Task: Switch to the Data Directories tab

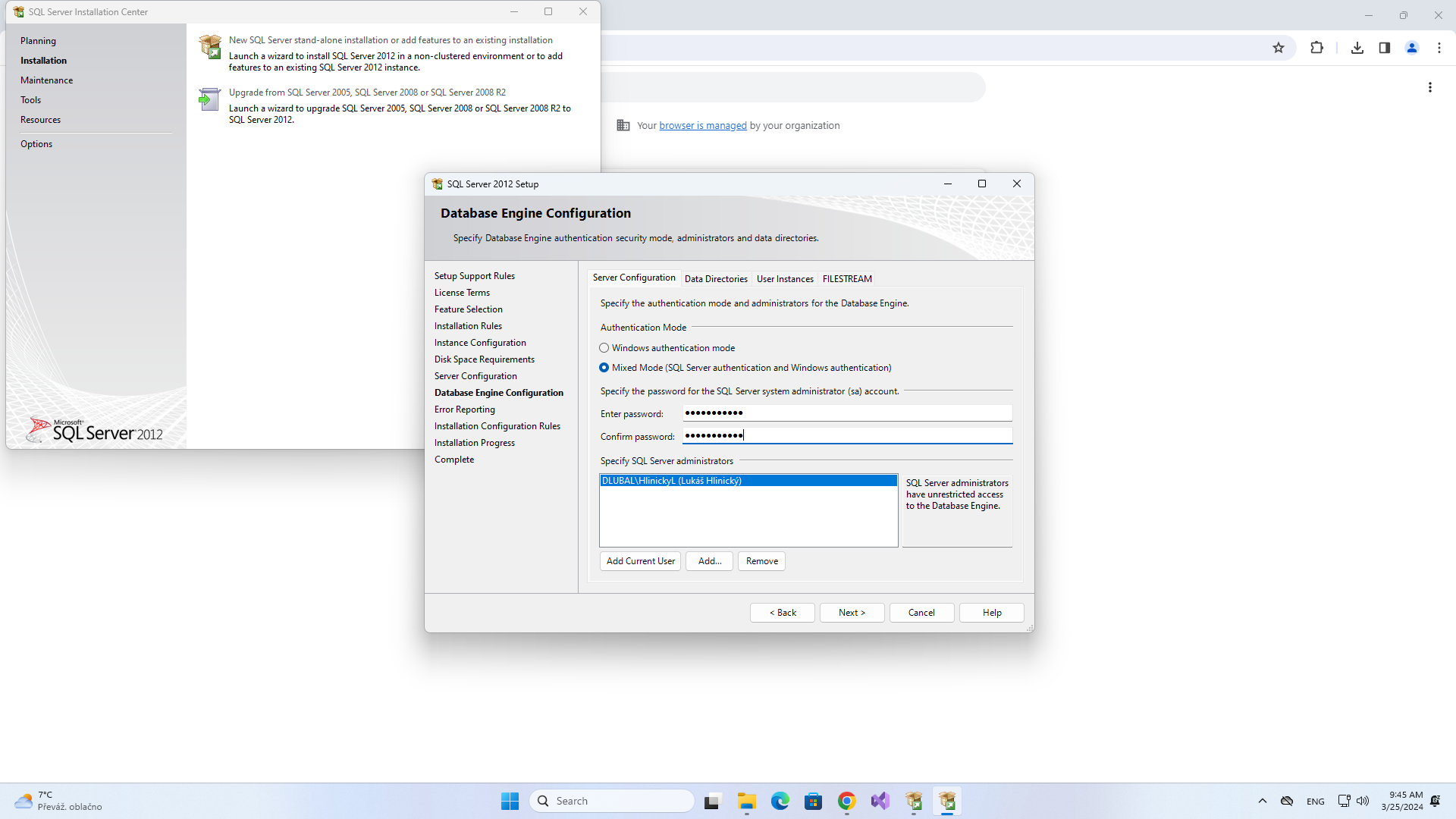Action: [716, 278]
